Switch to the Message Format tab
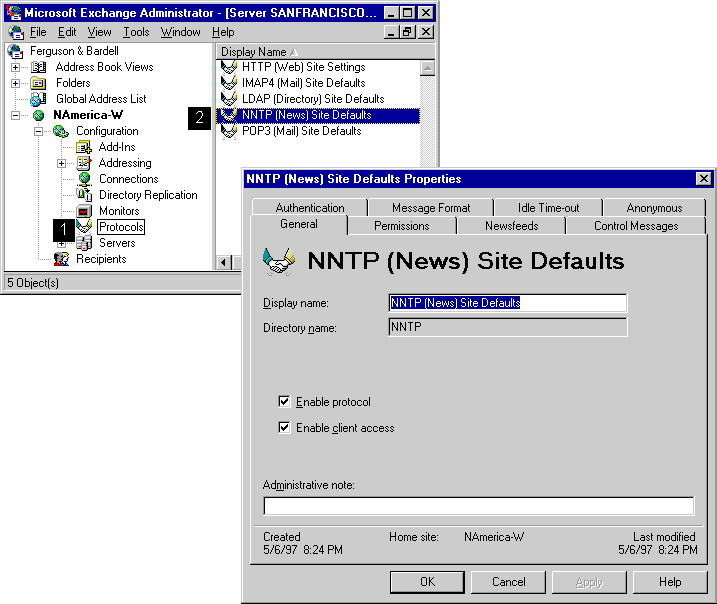The image size is (717, 604). (x=431, y=208)
